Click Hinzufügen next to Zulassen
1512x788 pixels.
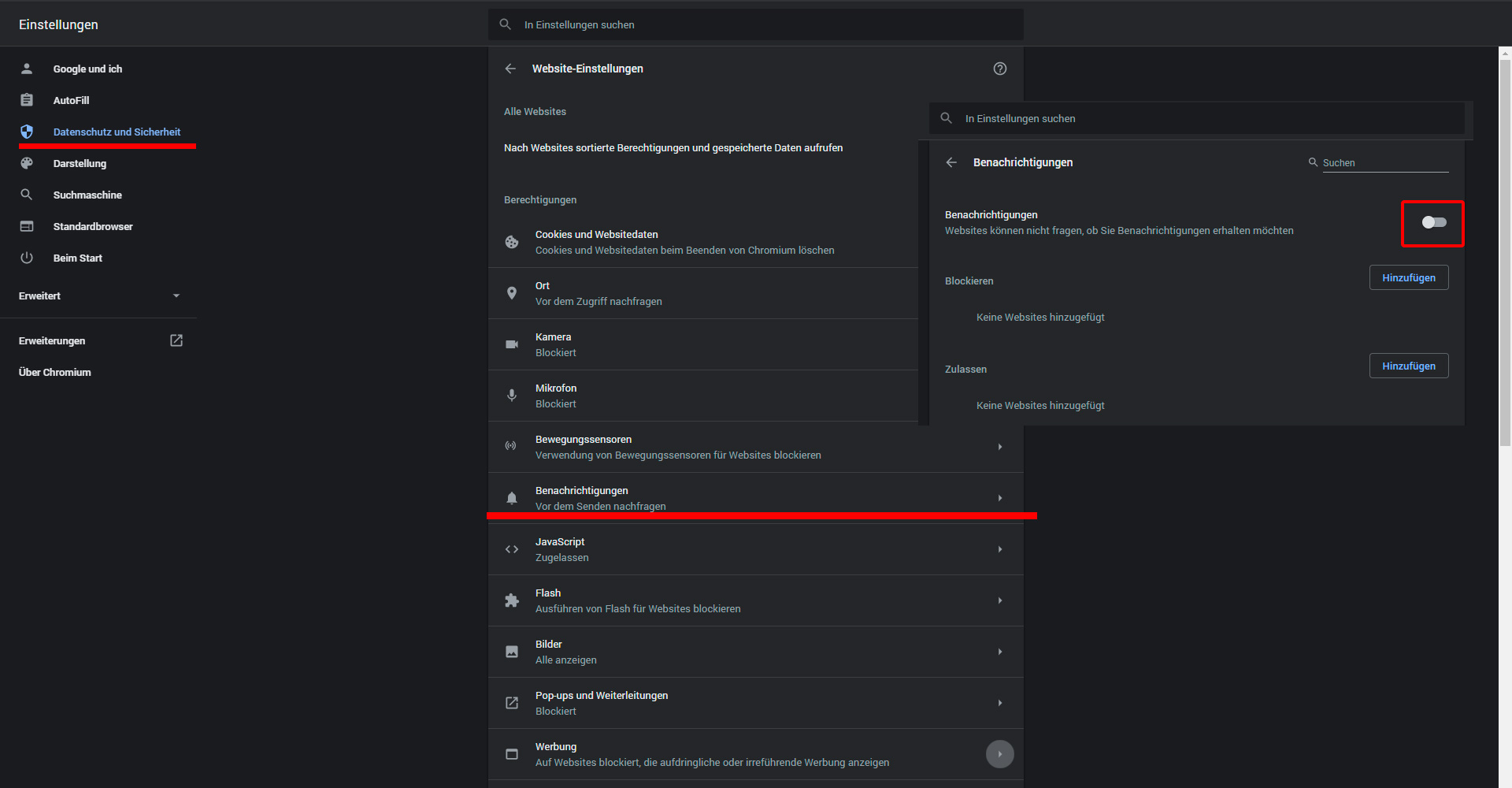[x=1409, y=366]
